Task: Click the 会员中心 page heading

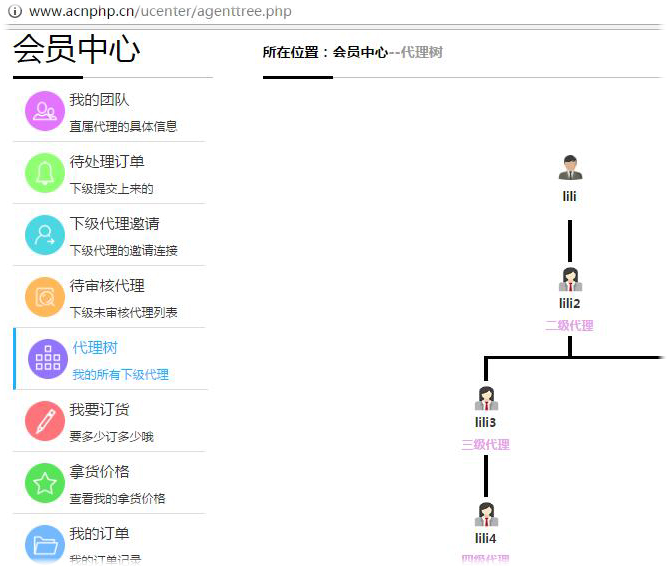Action: point(76,50)
